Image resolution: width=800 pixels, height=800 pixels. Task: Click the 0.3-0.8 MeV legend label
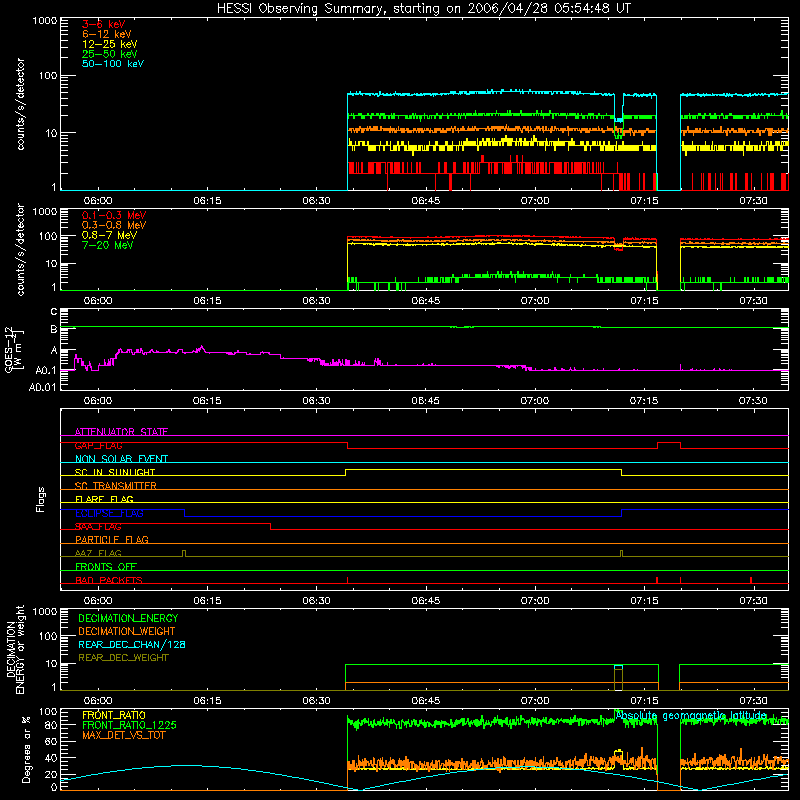[x=114, y=225]
